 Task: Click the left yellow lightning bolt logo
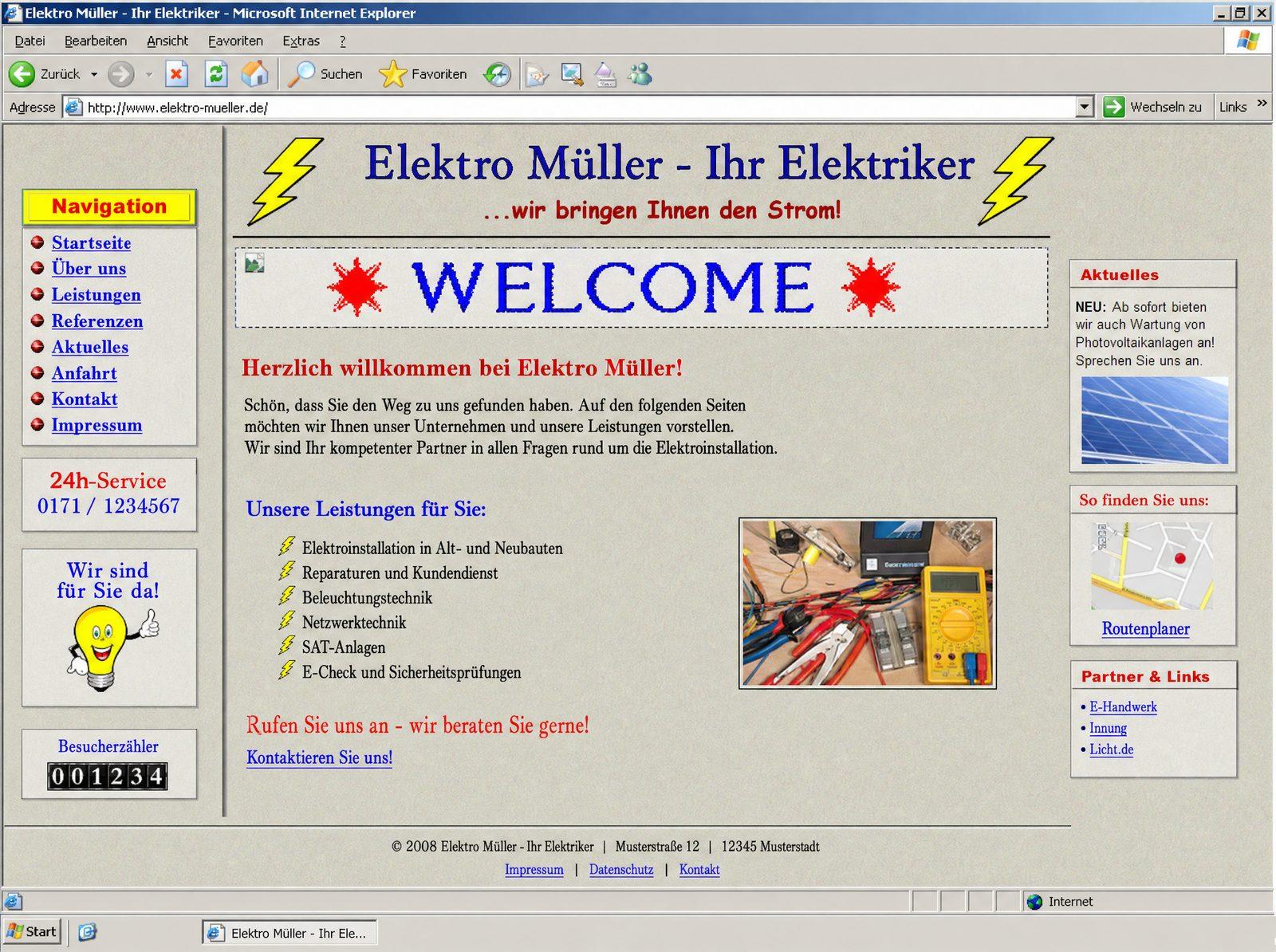[286, 181]
